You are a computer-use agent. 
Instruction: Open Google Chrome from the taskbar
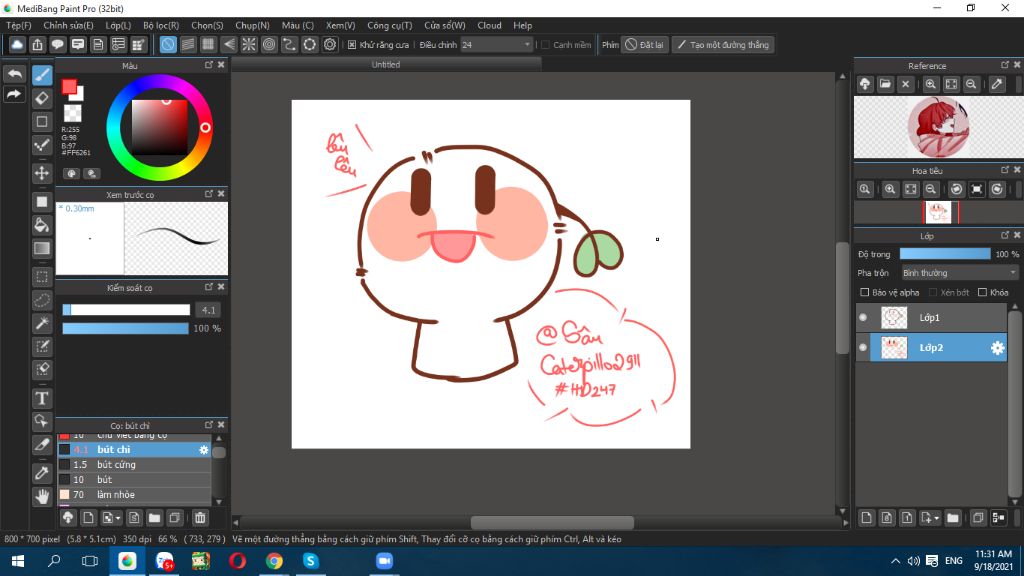click(274, 561)
